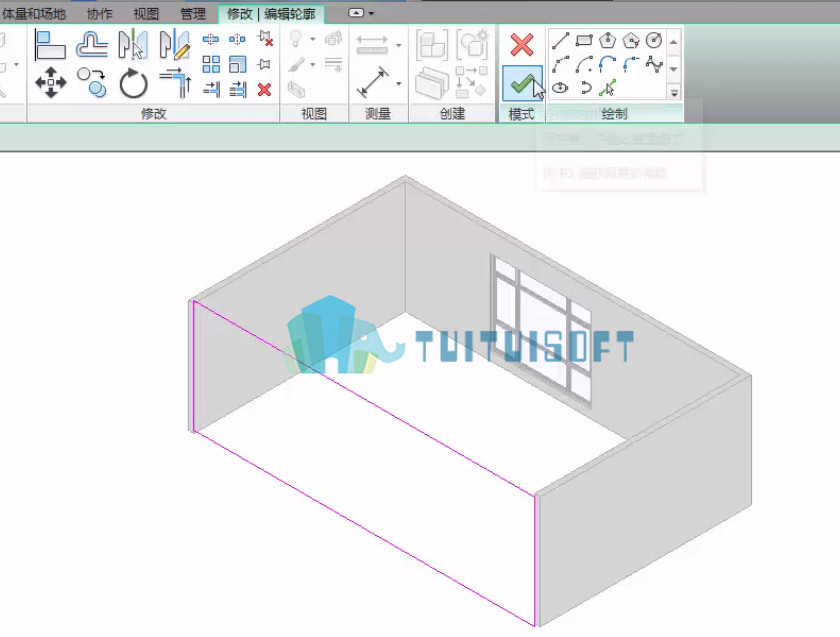Select the Line draw tool
The image size is (840, 637).
coord(560,41)
